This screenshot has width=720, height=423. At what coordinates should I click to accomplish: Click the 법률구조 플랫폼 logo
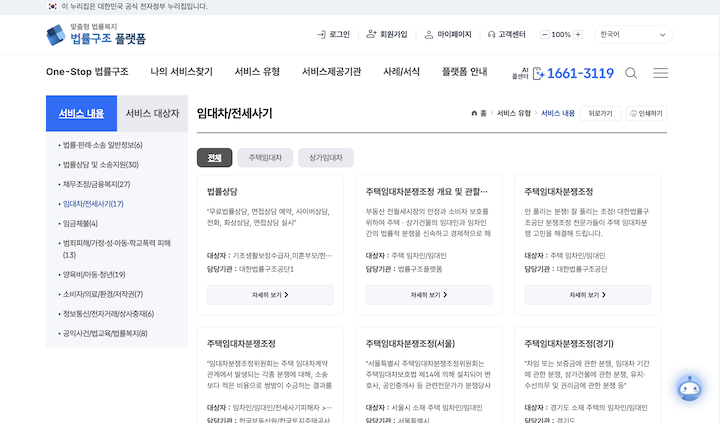pos(96,34)
